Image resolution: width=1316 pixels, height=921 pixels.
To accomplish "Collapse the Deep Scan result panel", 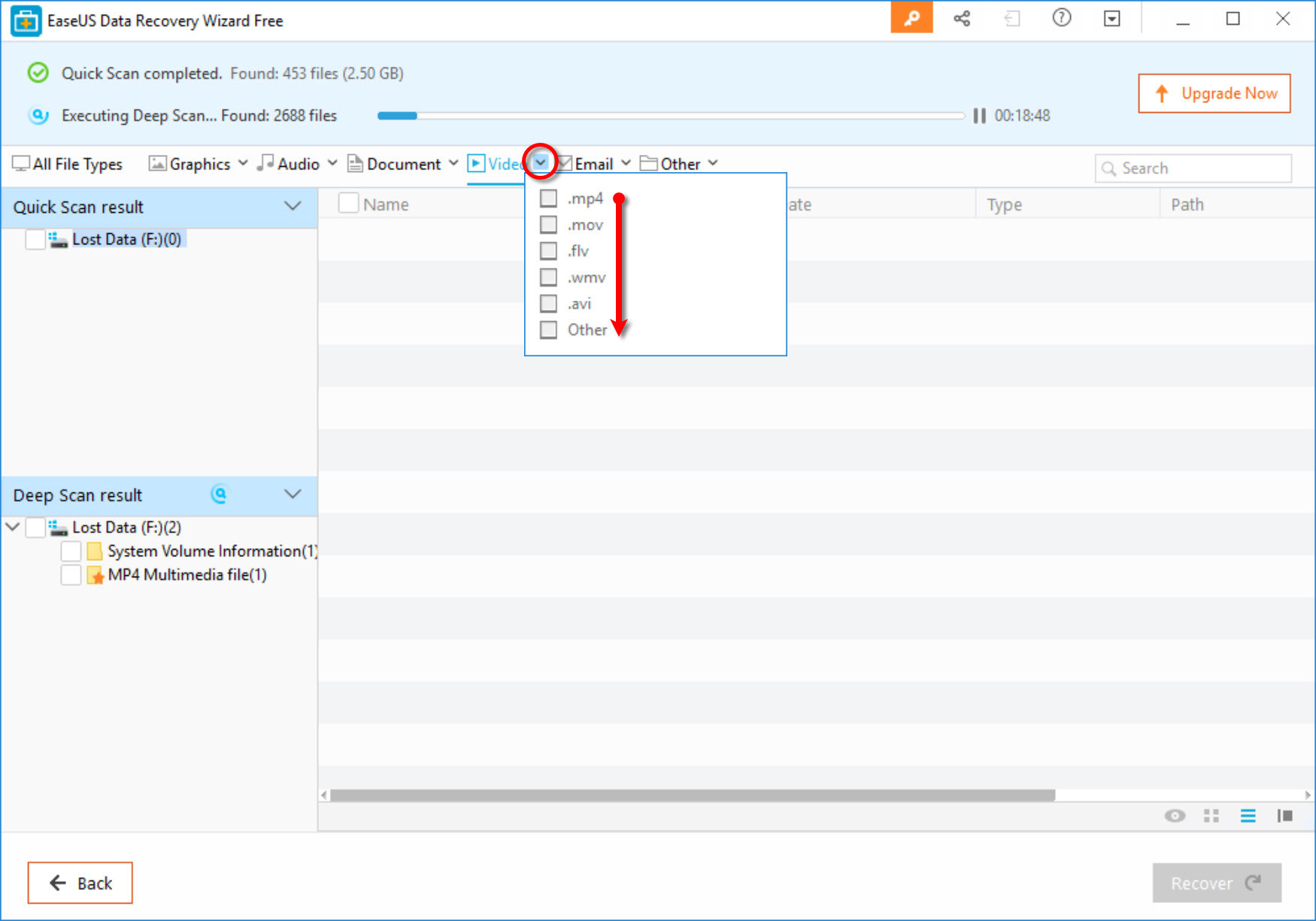I will 293,494.
